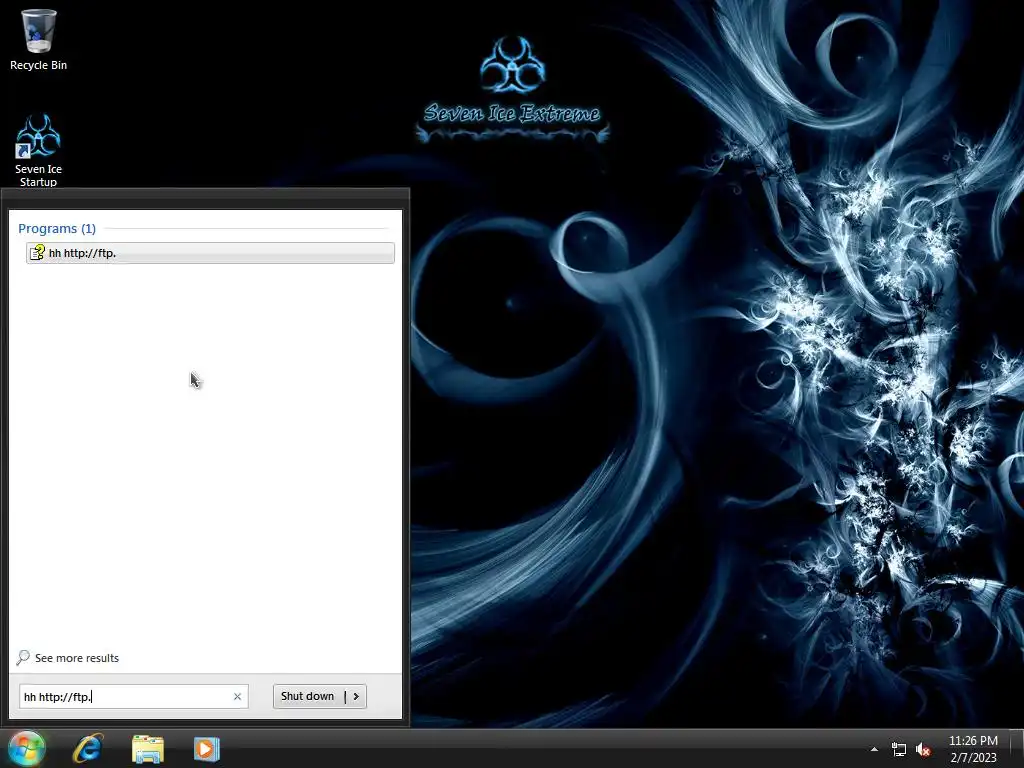Click the Windows Start orb

click(x=26, y=748)
